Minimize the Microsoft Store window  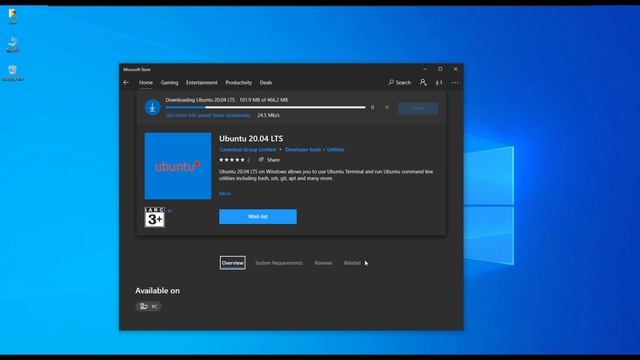tap(425, 69)
